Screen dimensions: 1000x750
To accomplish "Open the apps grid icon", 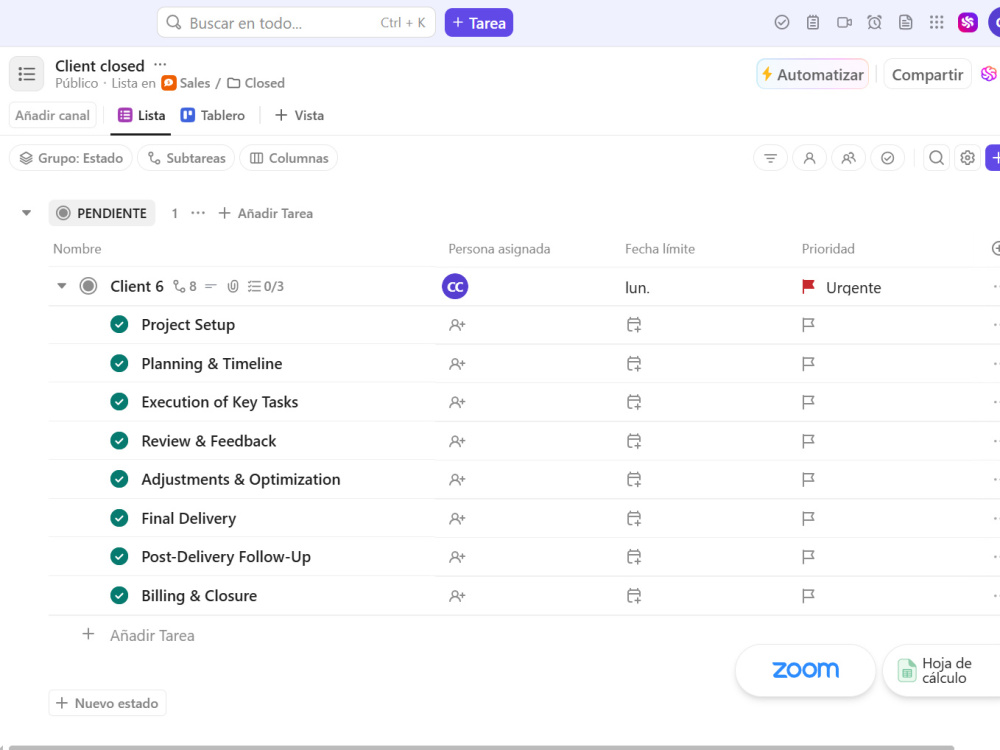I will tap(936, 23).
